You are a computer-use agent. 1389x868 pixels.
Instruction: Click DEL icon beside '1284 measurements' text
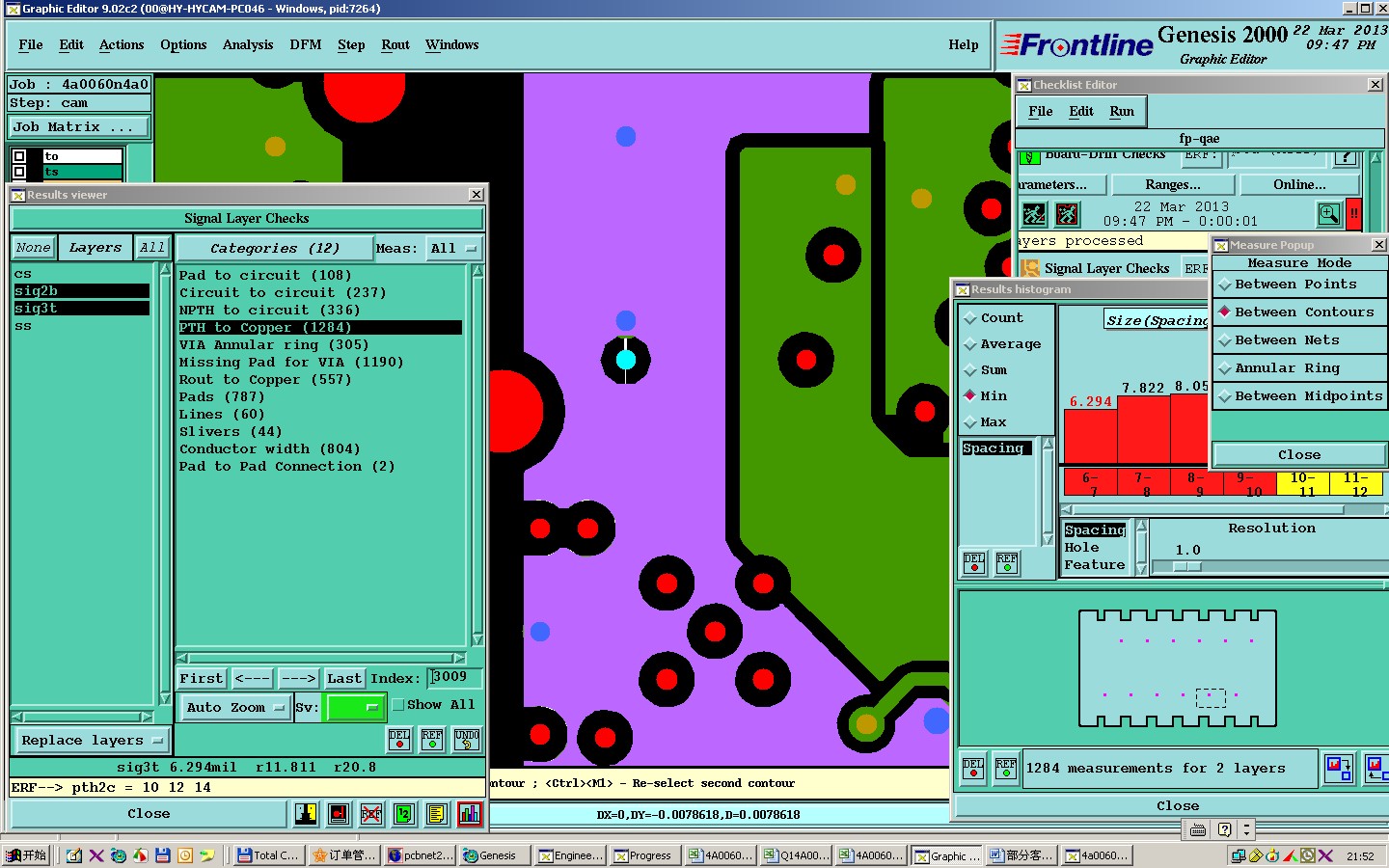coord(974,768)
